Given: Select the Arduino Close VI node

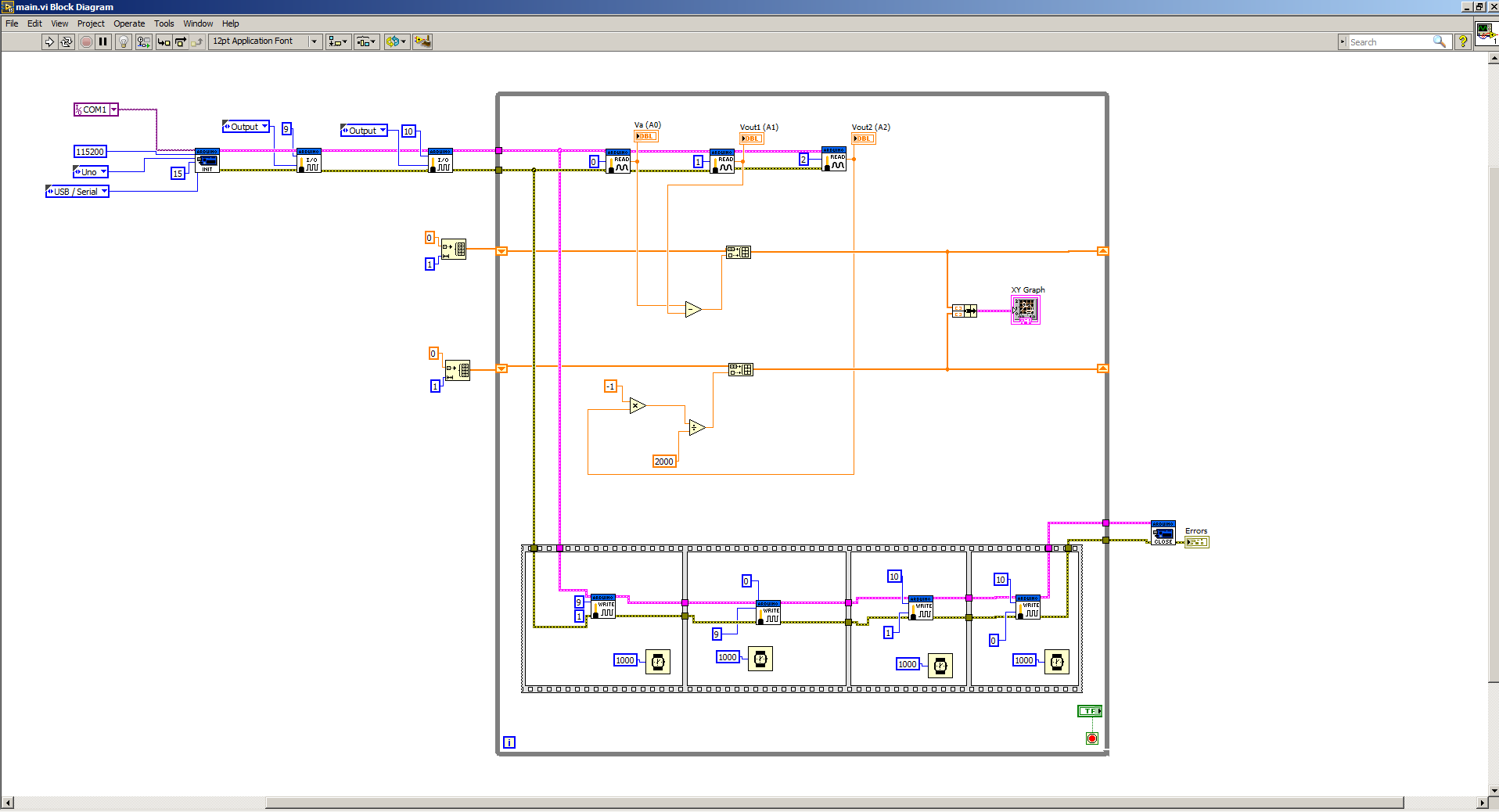Looking at the screenshot, I should pos(1163,533).
